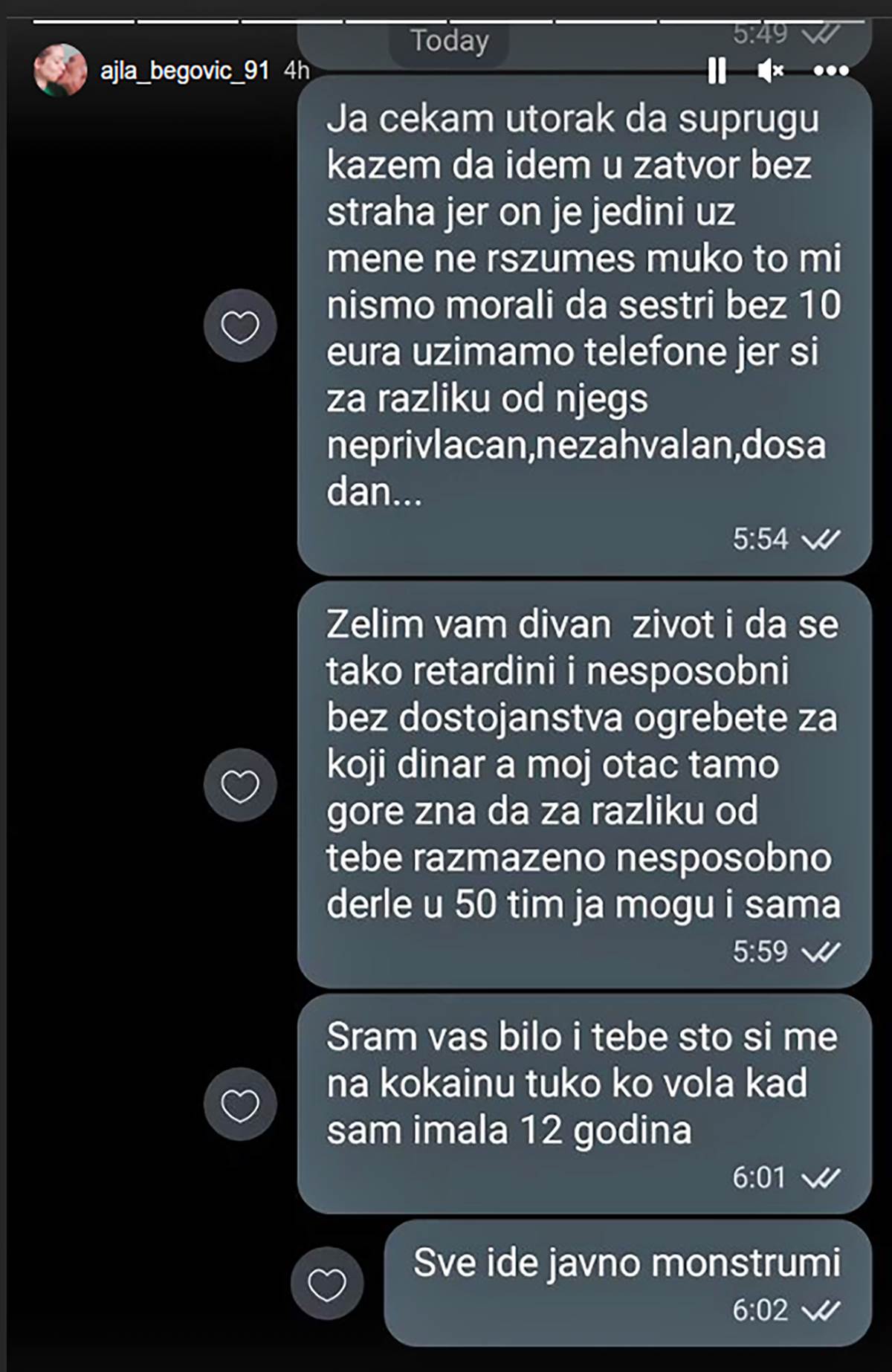Unmute the story audio
The height and width of the screenshot is (1372, 892).
point(770,71)
